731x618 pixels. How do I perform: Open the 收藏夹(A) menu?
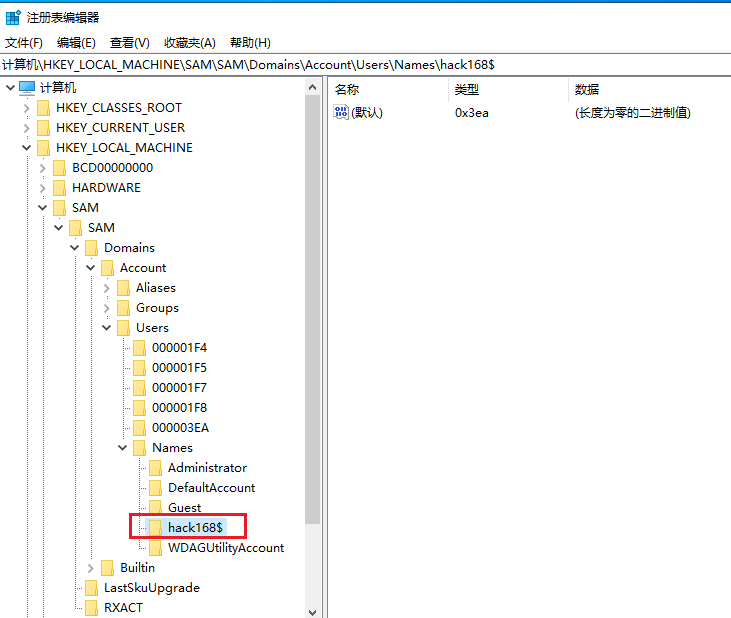click(189, 42)
